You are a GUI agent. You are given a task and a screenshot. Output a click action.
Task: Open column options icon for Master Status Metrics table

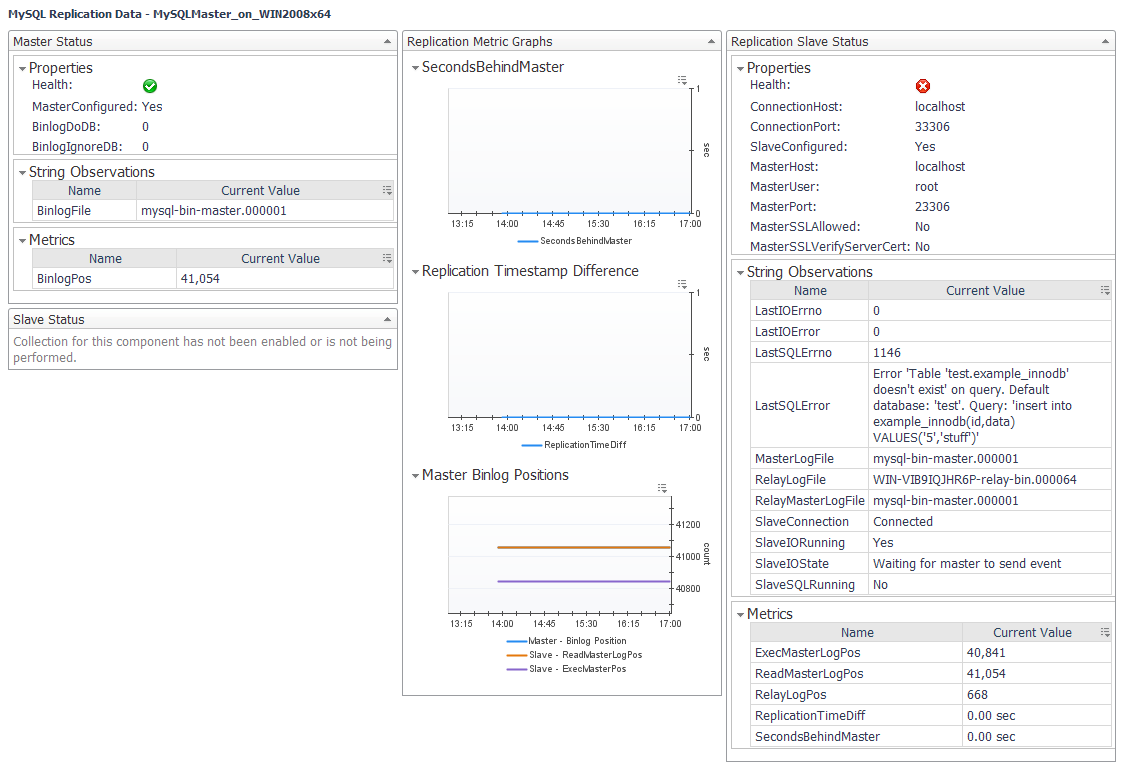coord(387,259)
